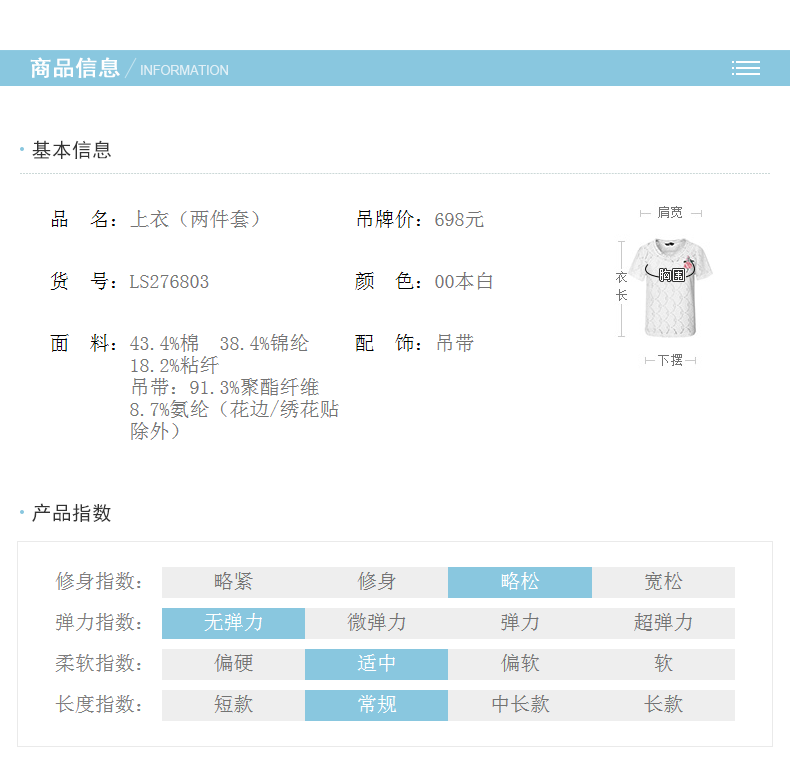Select 常规 length option
790x762 pixels.
coord(377,705)
